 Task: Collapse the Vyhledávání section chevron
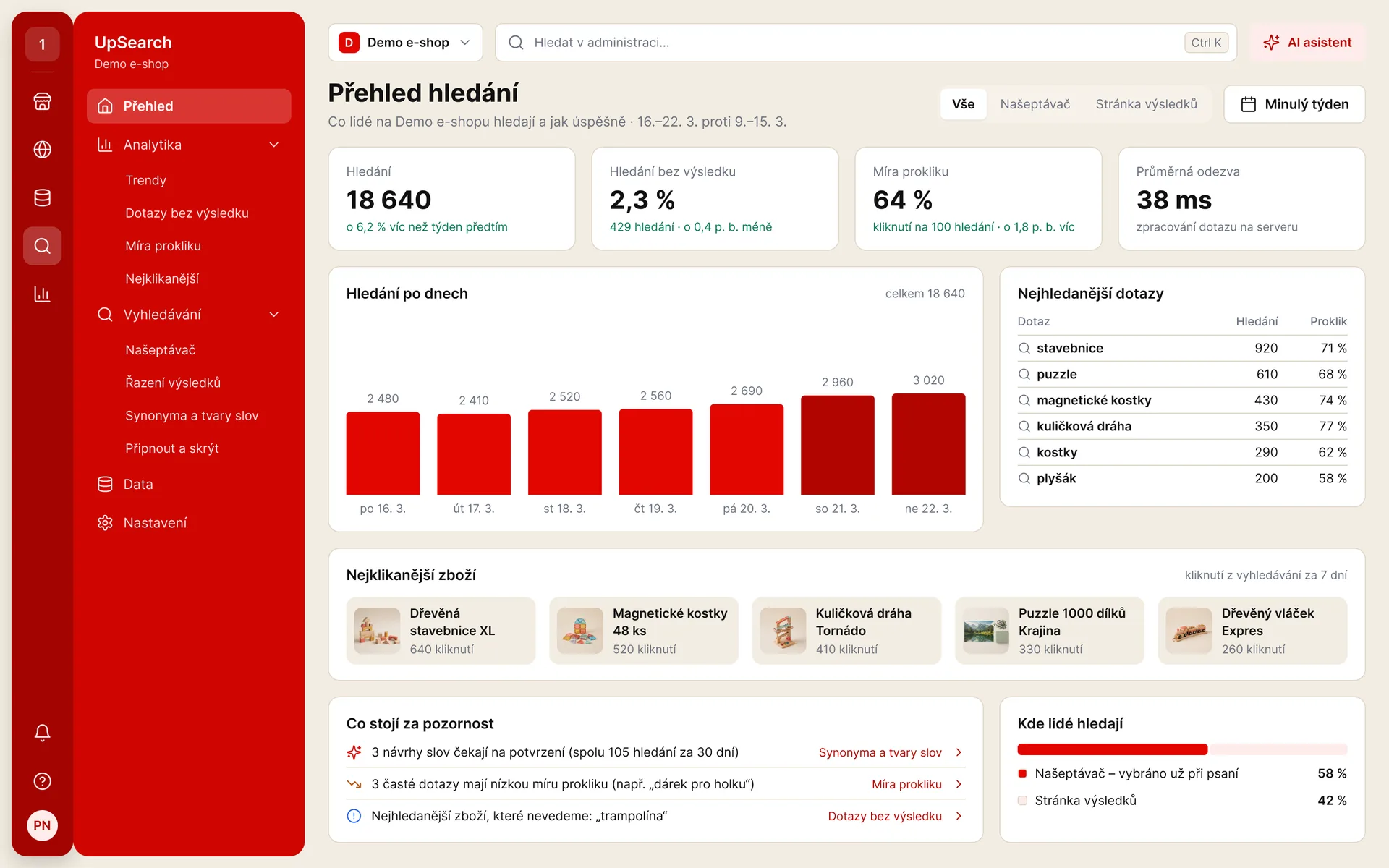[x=274, y=315]
